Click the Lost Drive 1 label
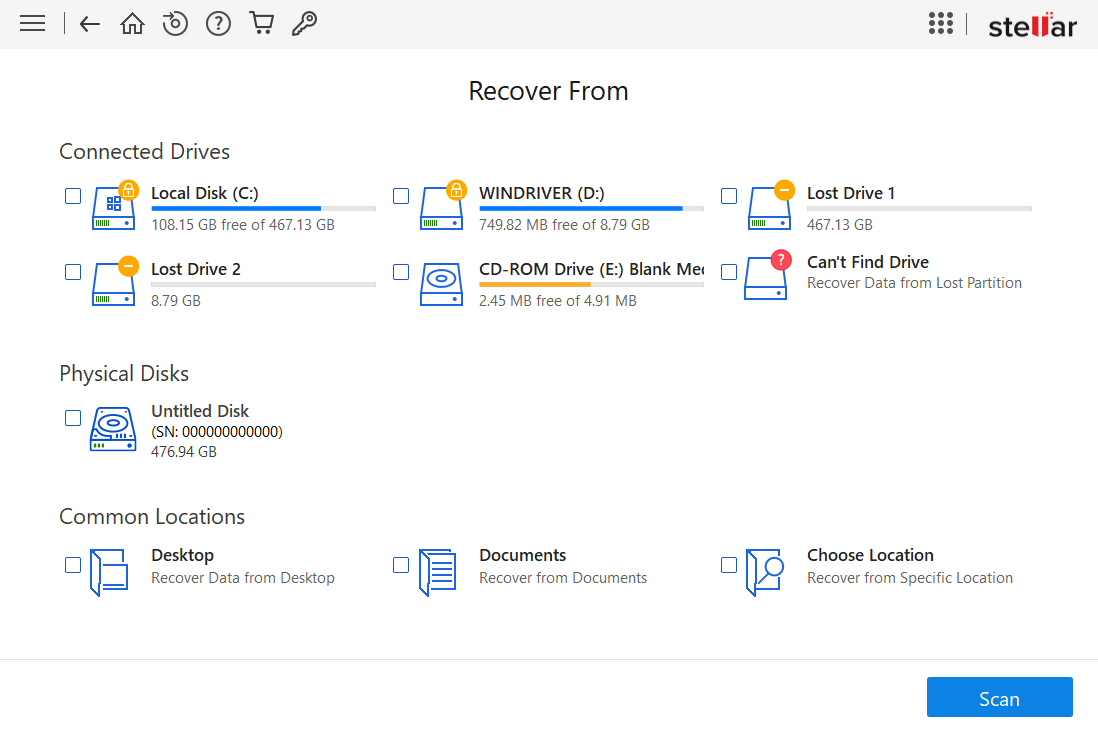1098x734 pixels. [x=851, y=193]
